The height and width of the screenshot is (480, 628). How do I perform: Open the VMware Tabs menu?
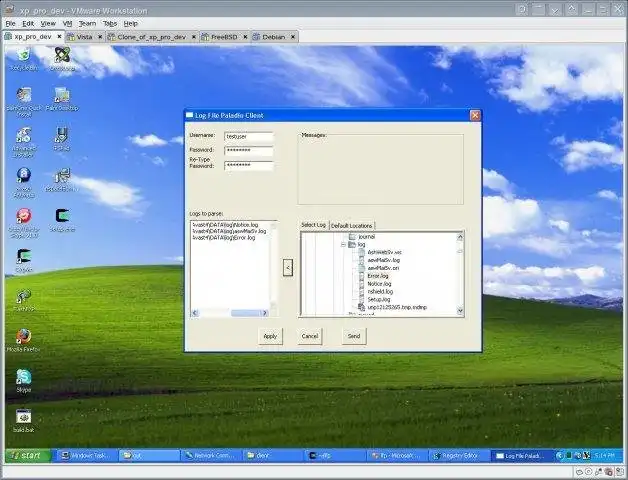tap(110, 24)
